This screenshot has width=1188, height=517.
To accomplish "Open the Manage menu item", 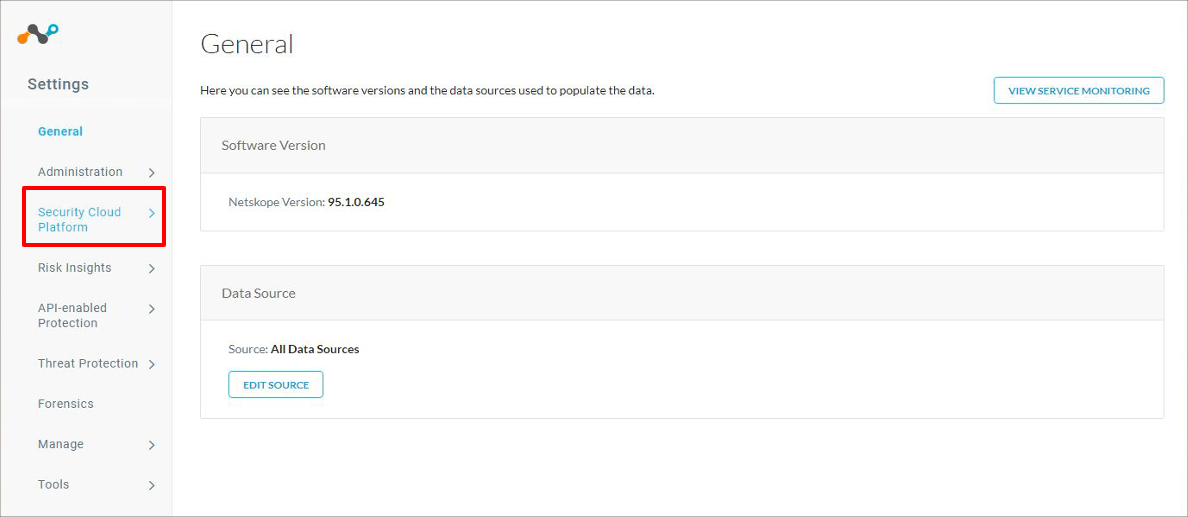I will point(61,444).
